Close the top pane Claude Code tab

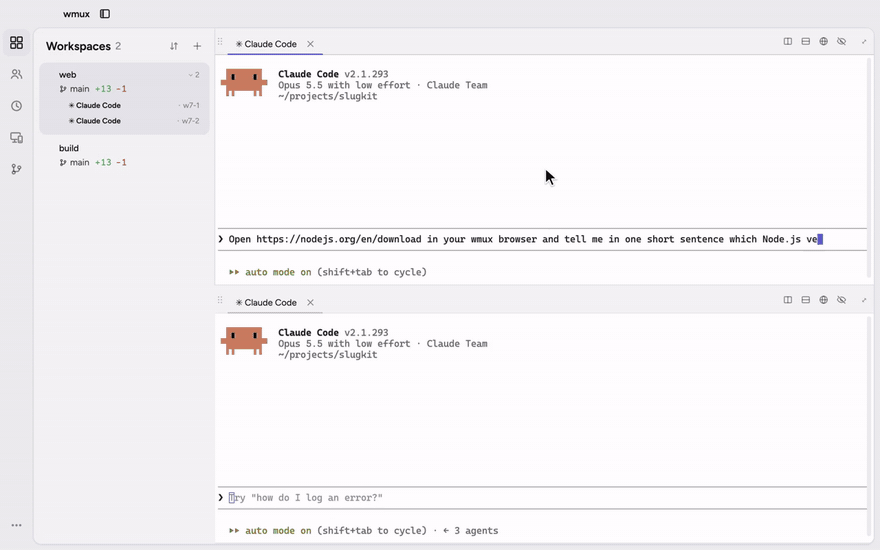pyautogui.click(x=310, y=44)
